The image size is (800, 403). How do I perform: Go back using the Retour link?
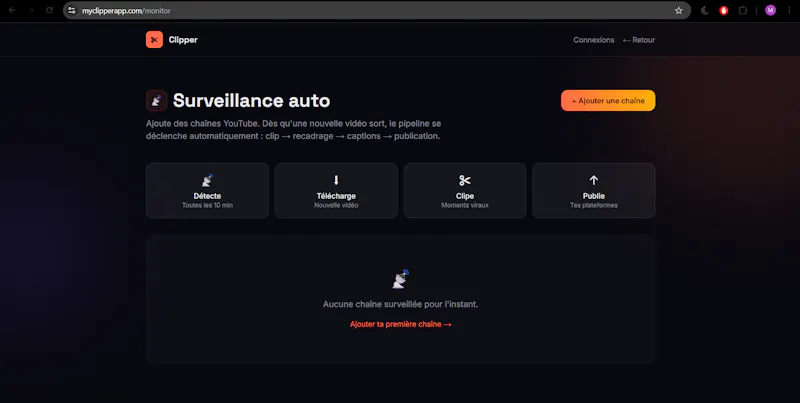point(639,40)
